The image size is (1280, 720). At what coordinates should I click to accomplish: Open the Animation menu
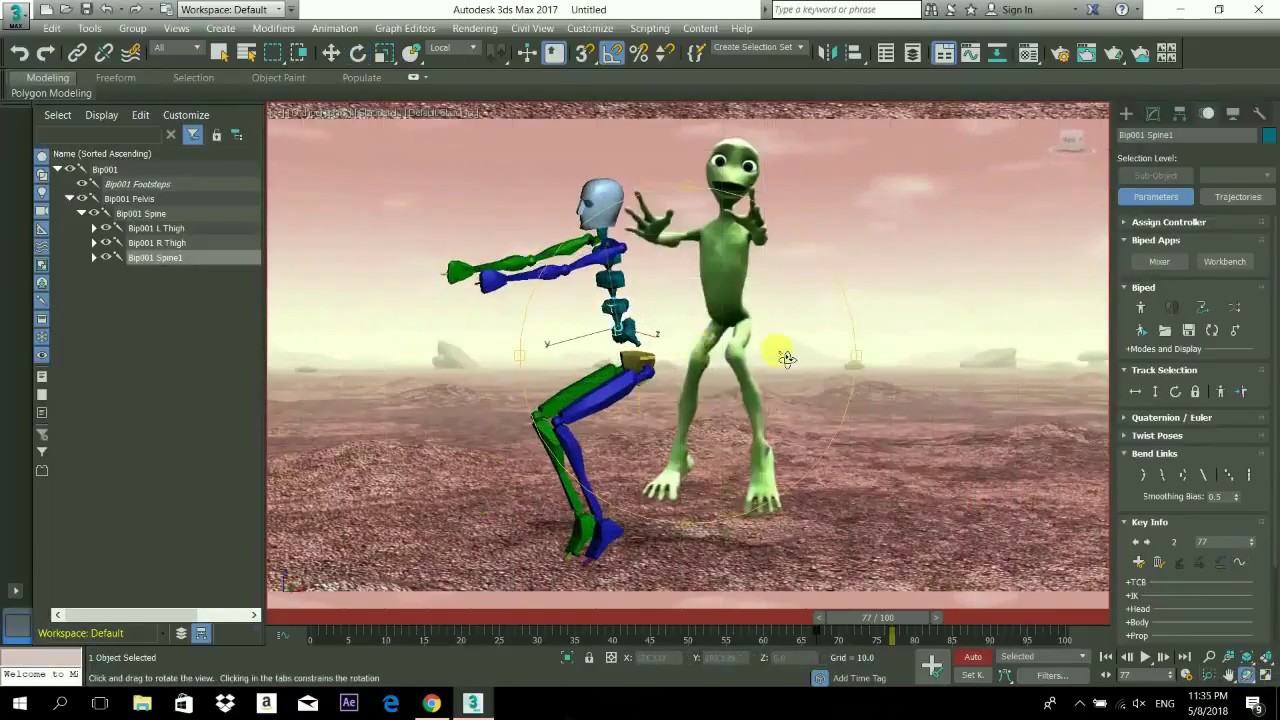pos(334,28)
